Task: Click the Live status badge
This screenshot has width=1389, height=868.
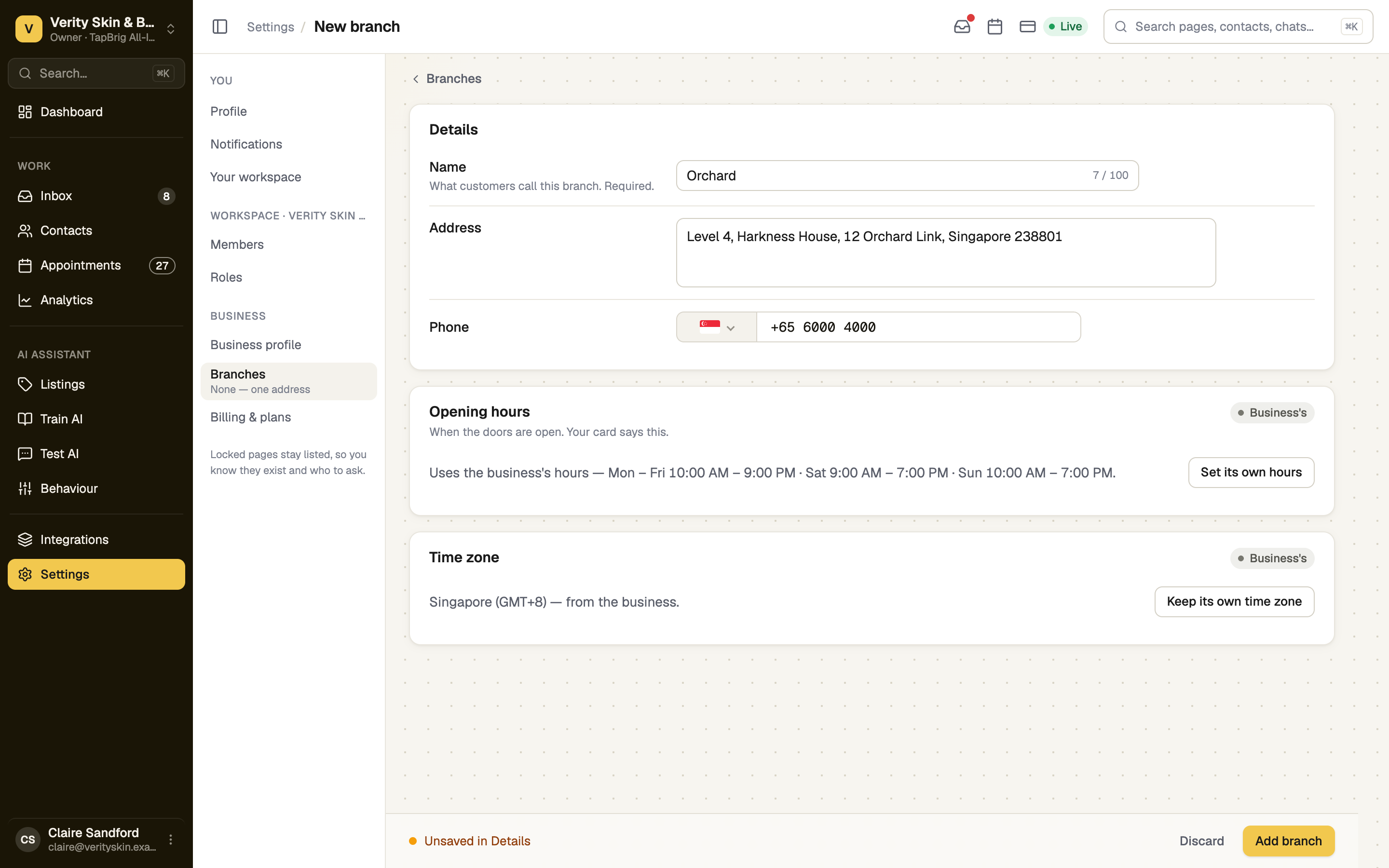Action: [1065, 27]
